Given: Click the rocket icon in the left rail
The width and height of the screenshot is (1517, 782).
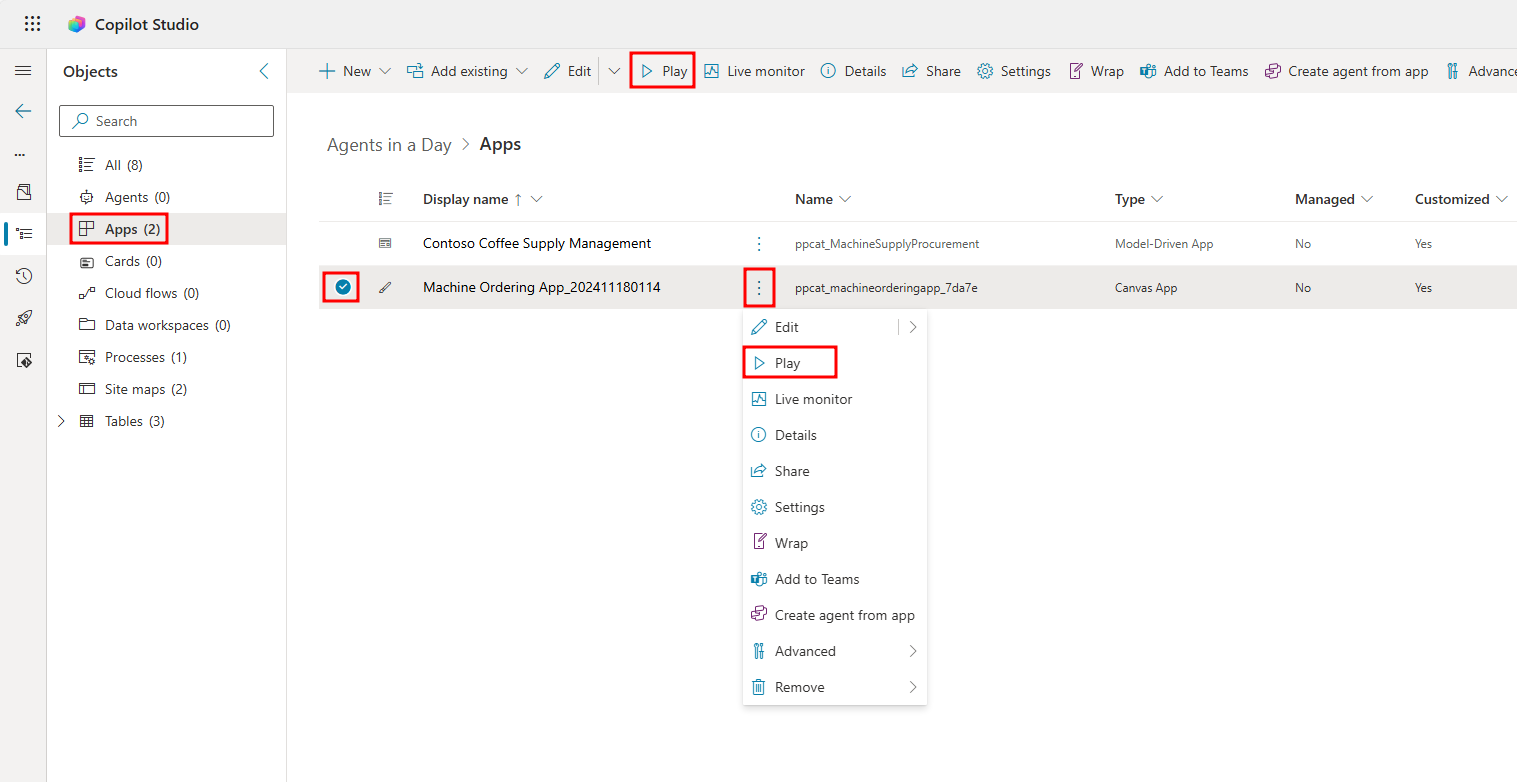Looking at the screenshot, I should pyautogui.click(x=24, y=318).
